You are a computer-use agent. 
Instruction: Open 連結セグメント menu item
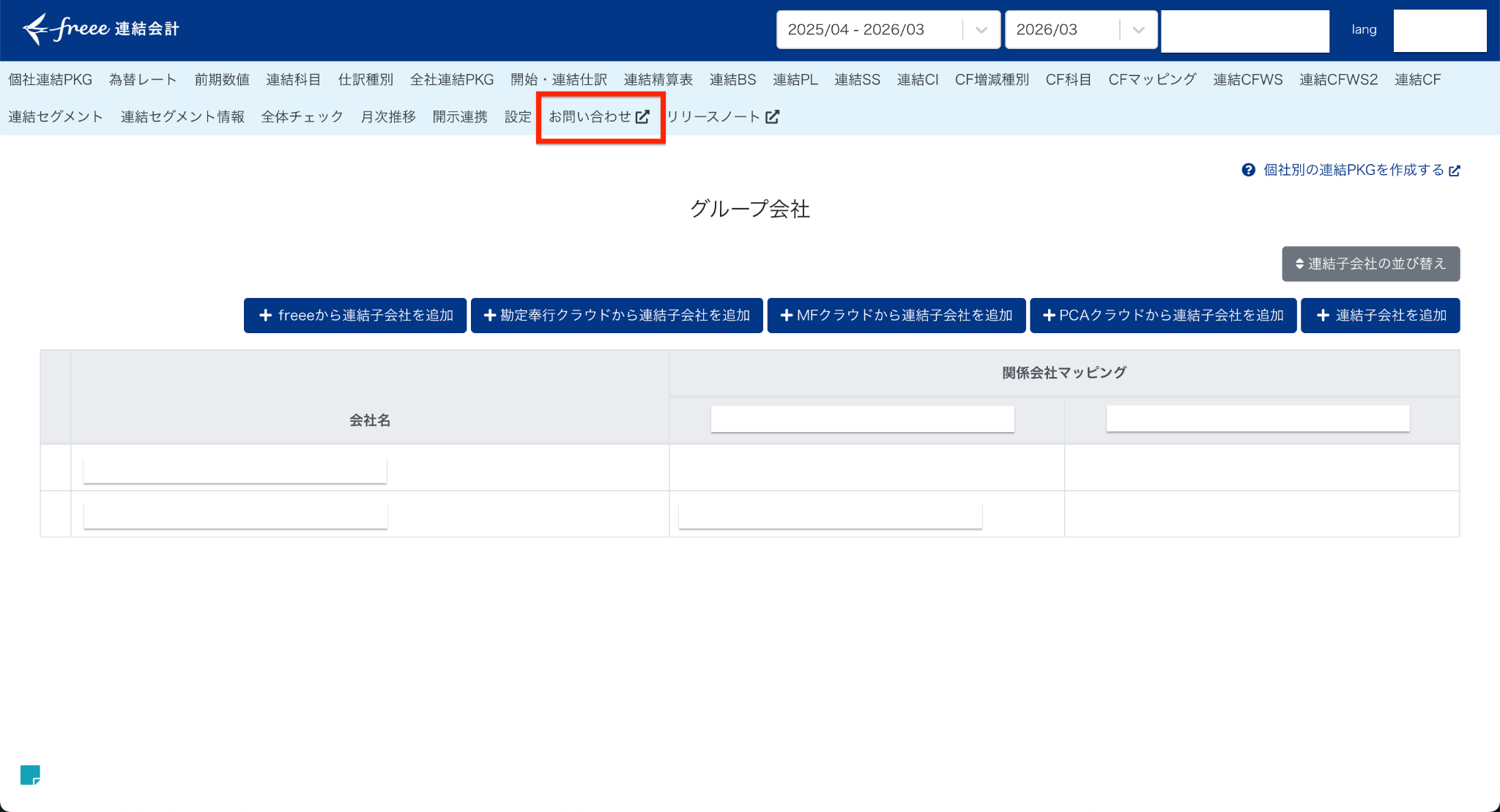56,117
